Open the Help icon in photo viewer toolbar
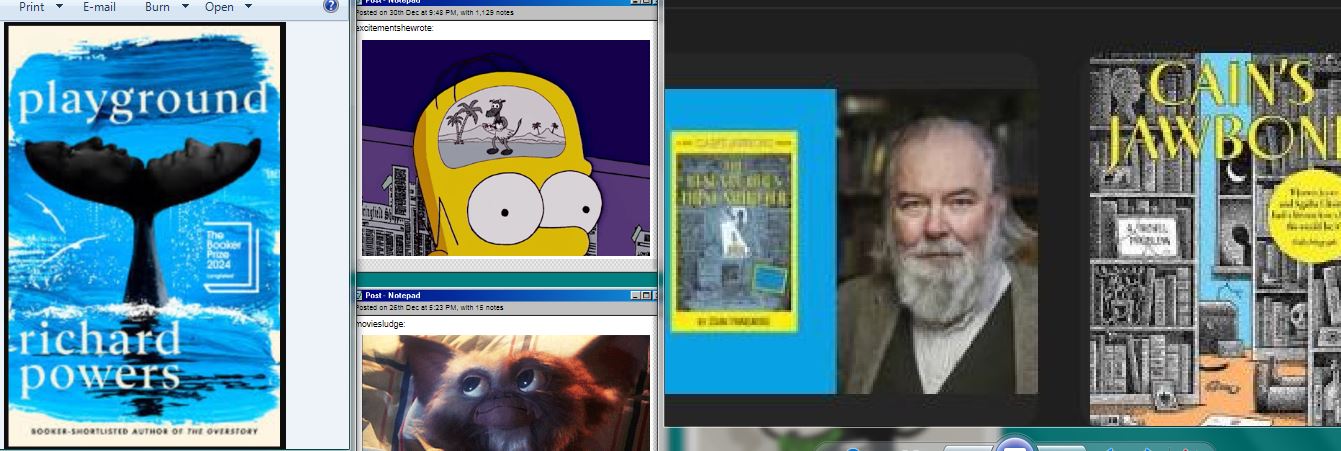 click(331, 6)
